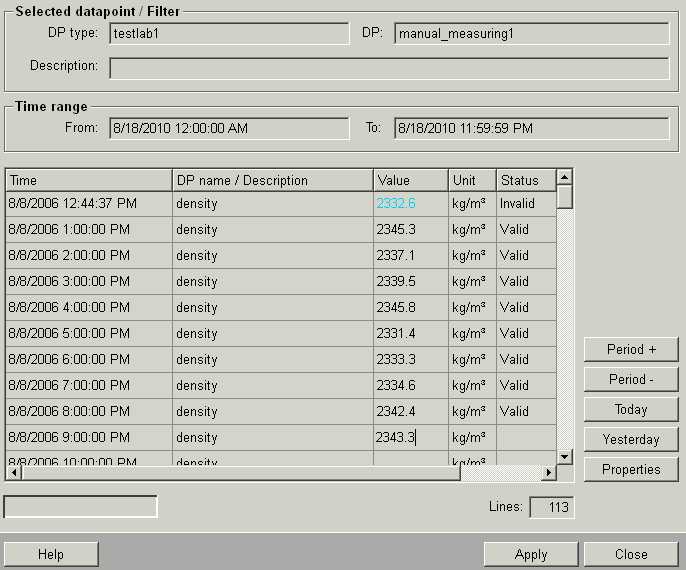The height and width of the screenshot is (570, 686).
Task: Select the invalid value 2332.6 cell
Action: tap(410, 203)
